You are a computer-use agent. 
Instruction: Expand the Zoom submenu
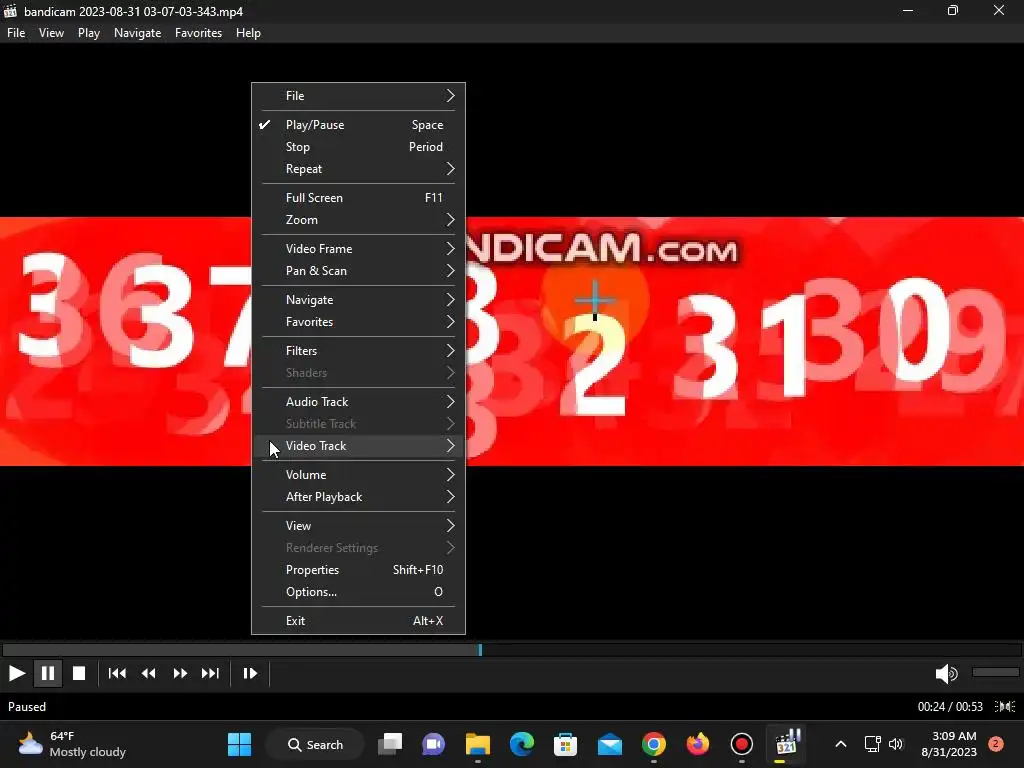pyautogui.click(x=359, y=220)
